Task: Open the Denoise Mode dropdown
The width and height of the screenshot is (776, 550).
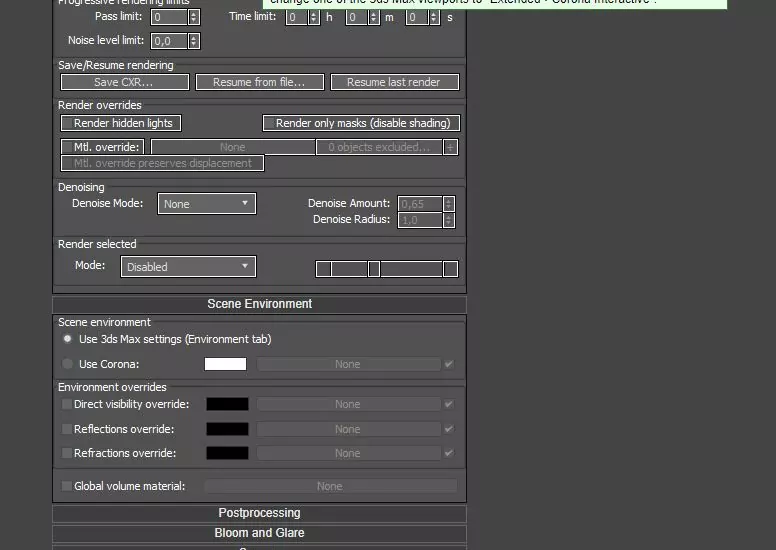Action: click(x=203, y=204)
